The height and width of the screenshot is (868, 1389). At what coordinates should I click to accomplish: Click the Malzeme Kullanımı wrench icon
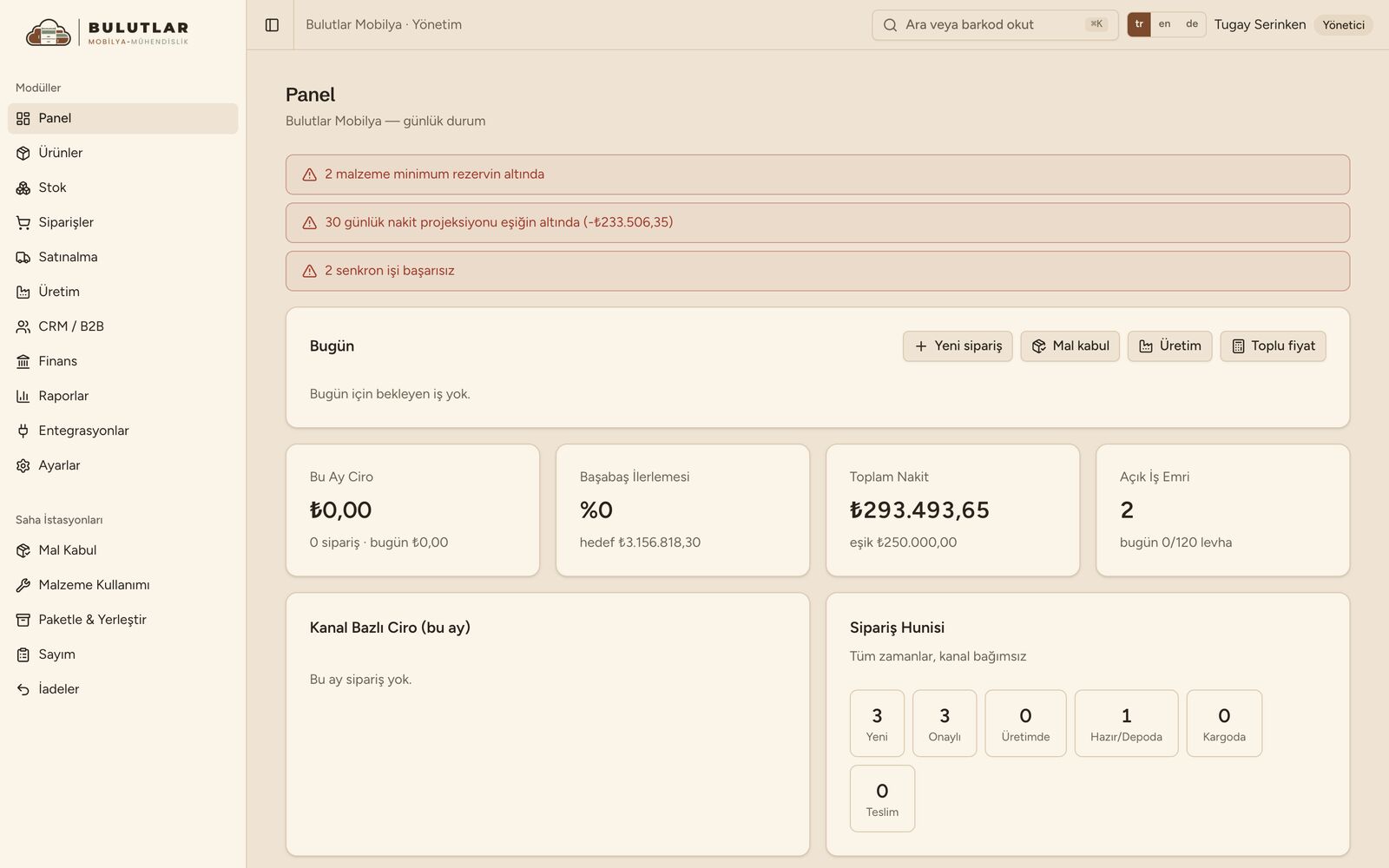click(23, 585)
